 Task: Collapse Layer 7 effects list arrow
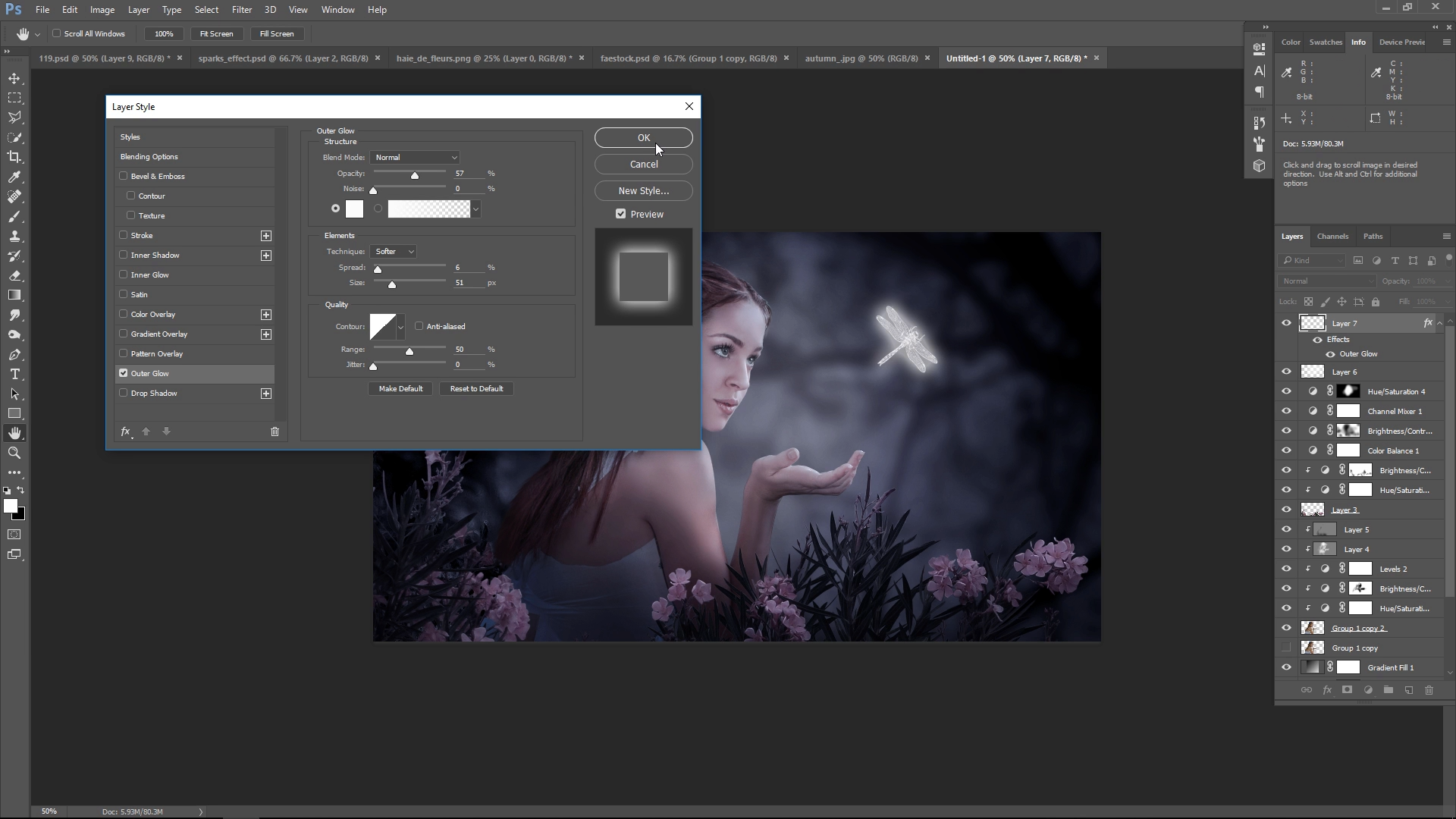coord(1439,324)
